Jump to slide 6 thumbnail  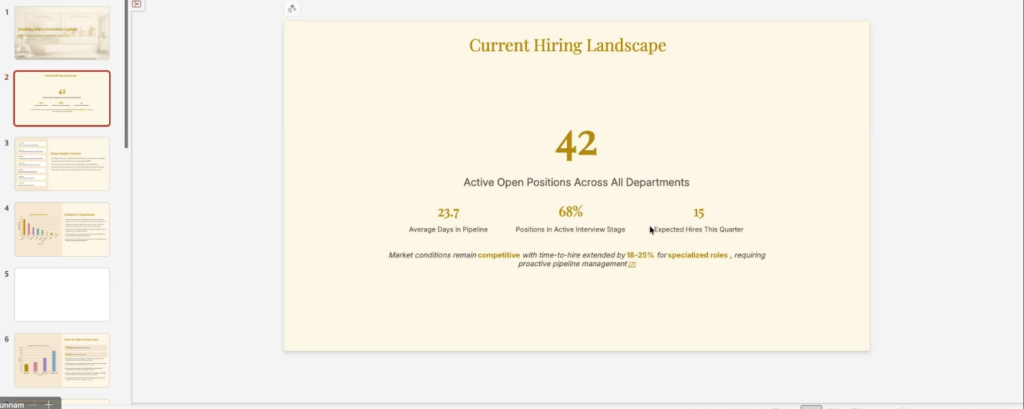[x=62, y=360]
